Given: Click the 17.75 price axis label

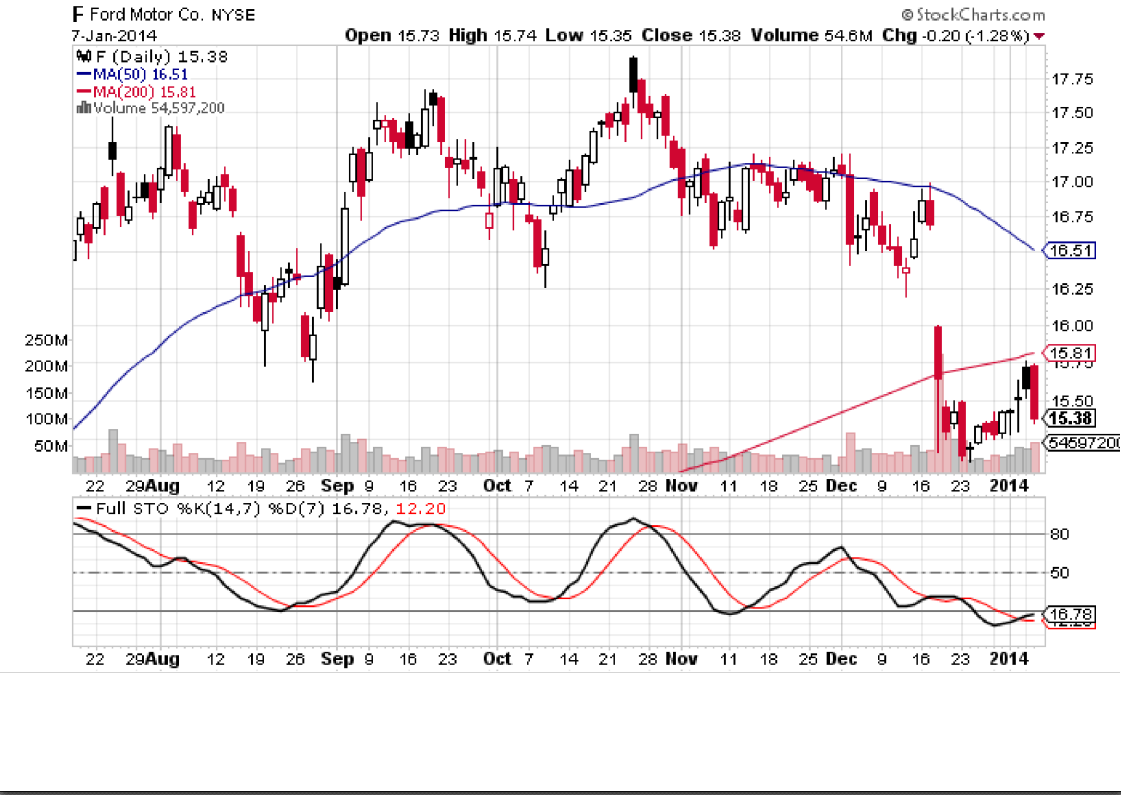Looking at the screenshot, I should tap(1072, 79).
